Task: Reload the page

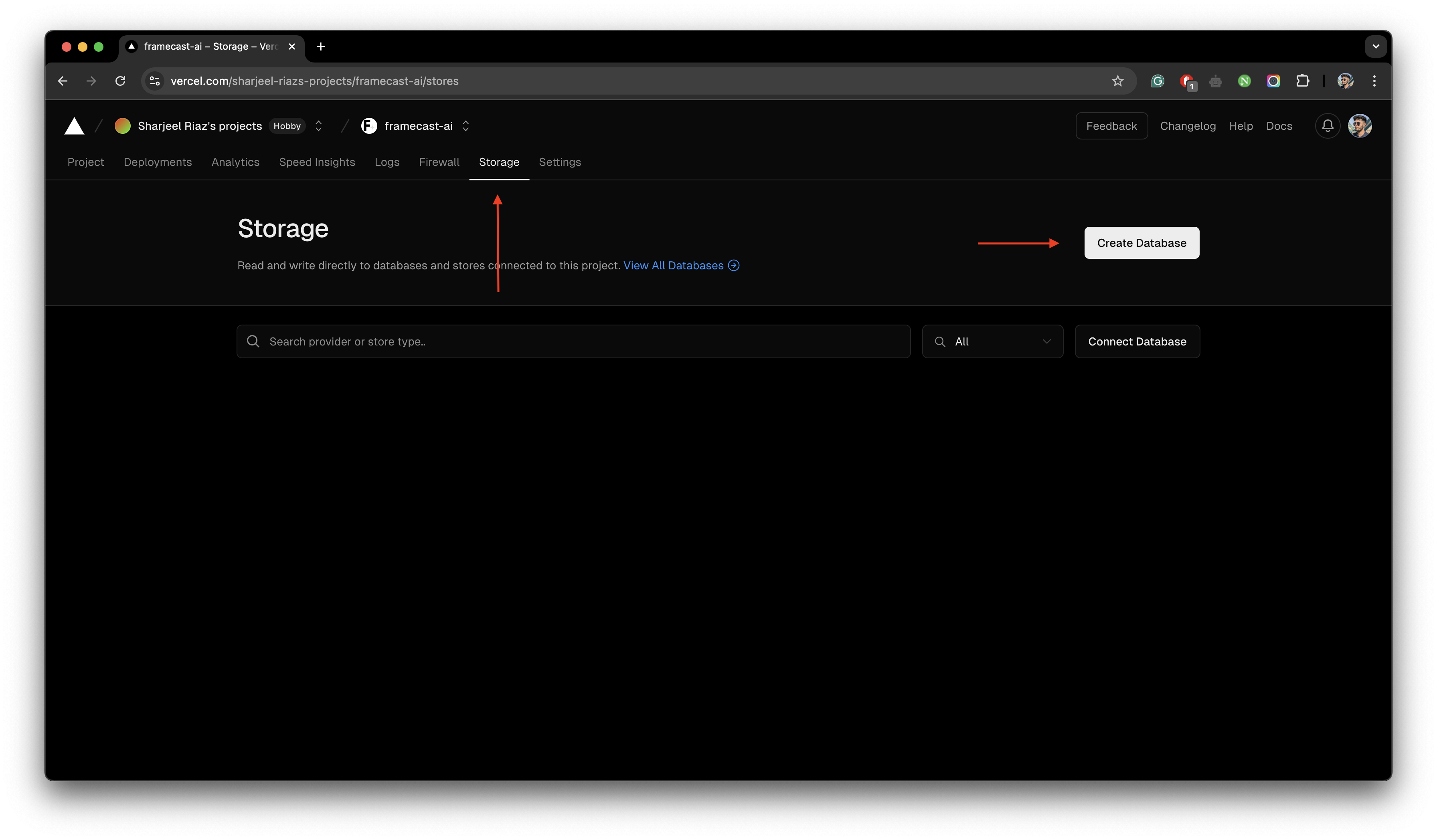Action: 120,81
